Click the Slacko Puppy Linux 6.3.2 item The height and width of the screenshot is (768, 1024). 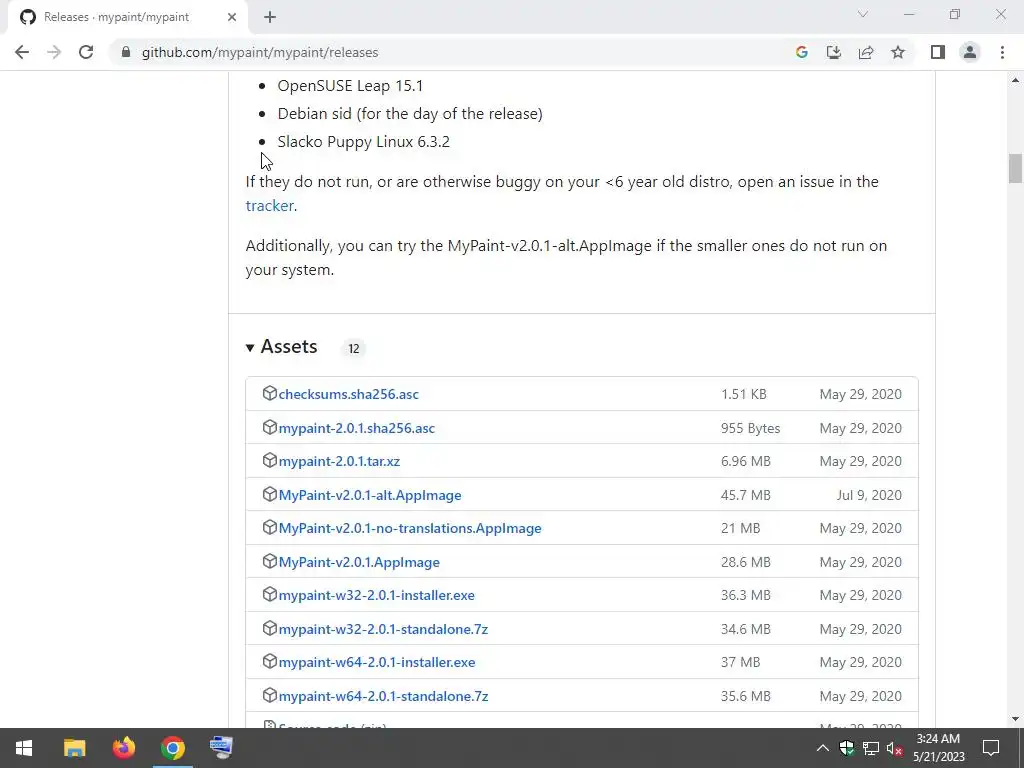364,142
